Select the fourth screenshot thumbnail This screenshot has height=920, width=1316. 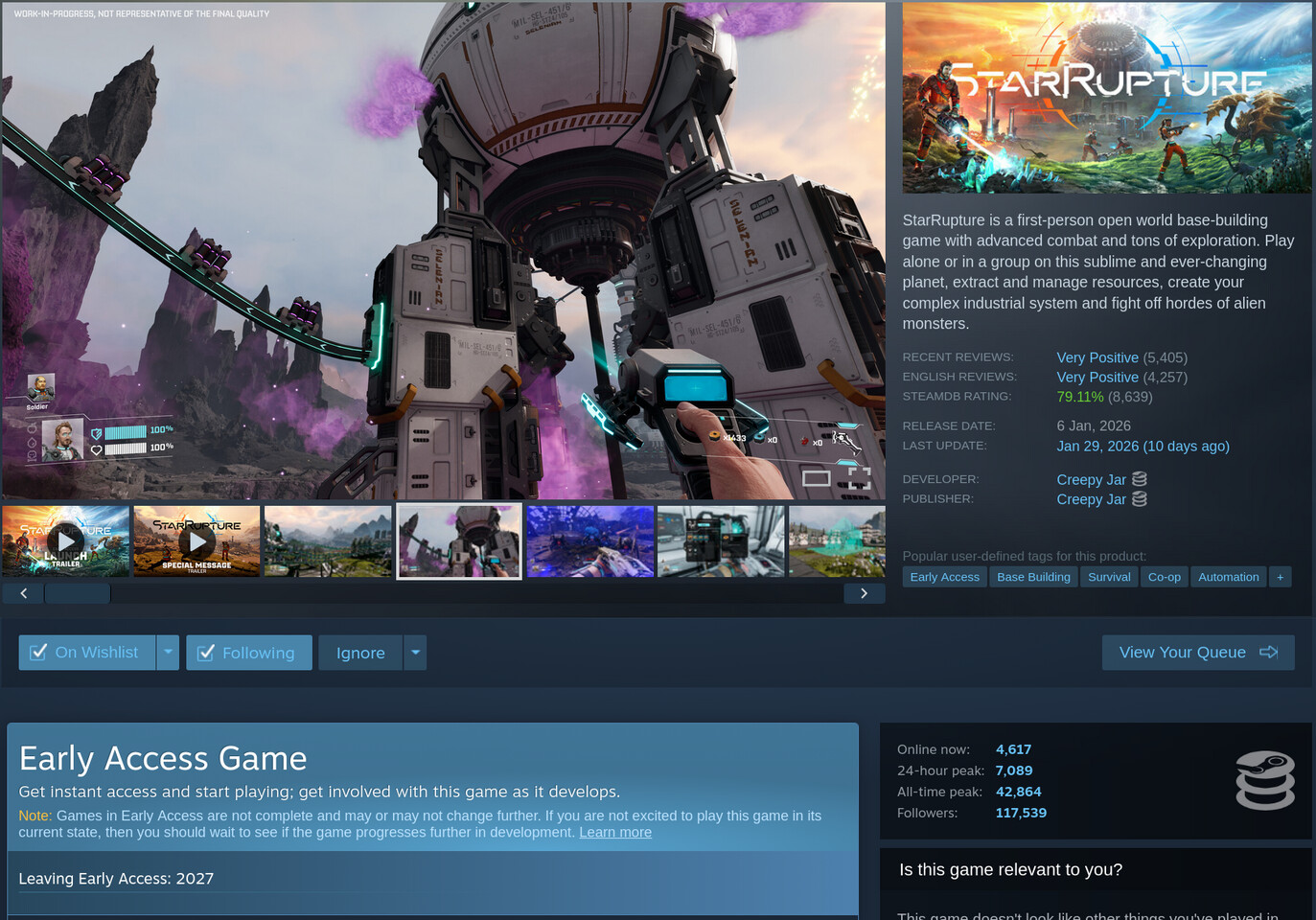click(x=458, y=540)
